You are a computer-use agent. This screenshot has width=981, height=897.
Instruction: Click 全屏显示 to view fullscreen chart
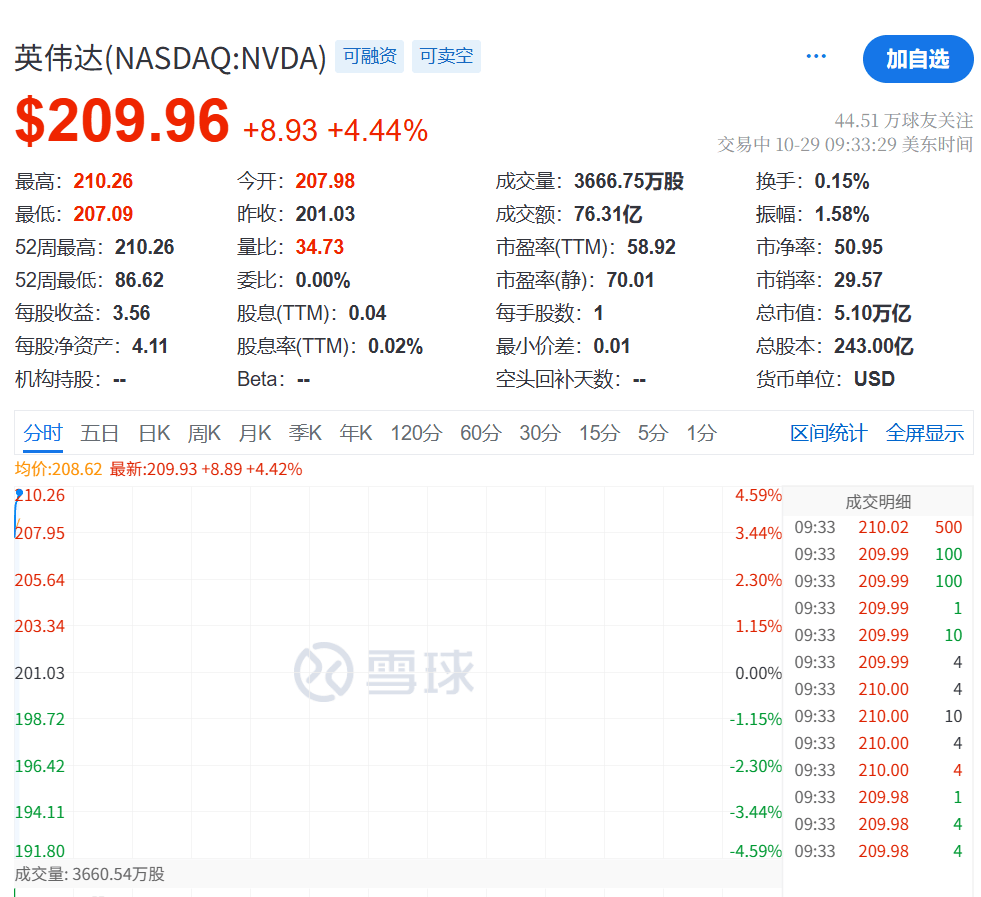[924, 433]
